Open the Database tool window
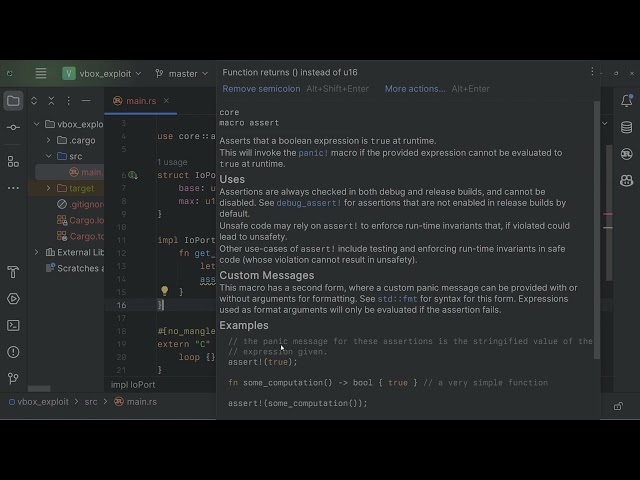This screenshot has width=640, height=480. 627,127
